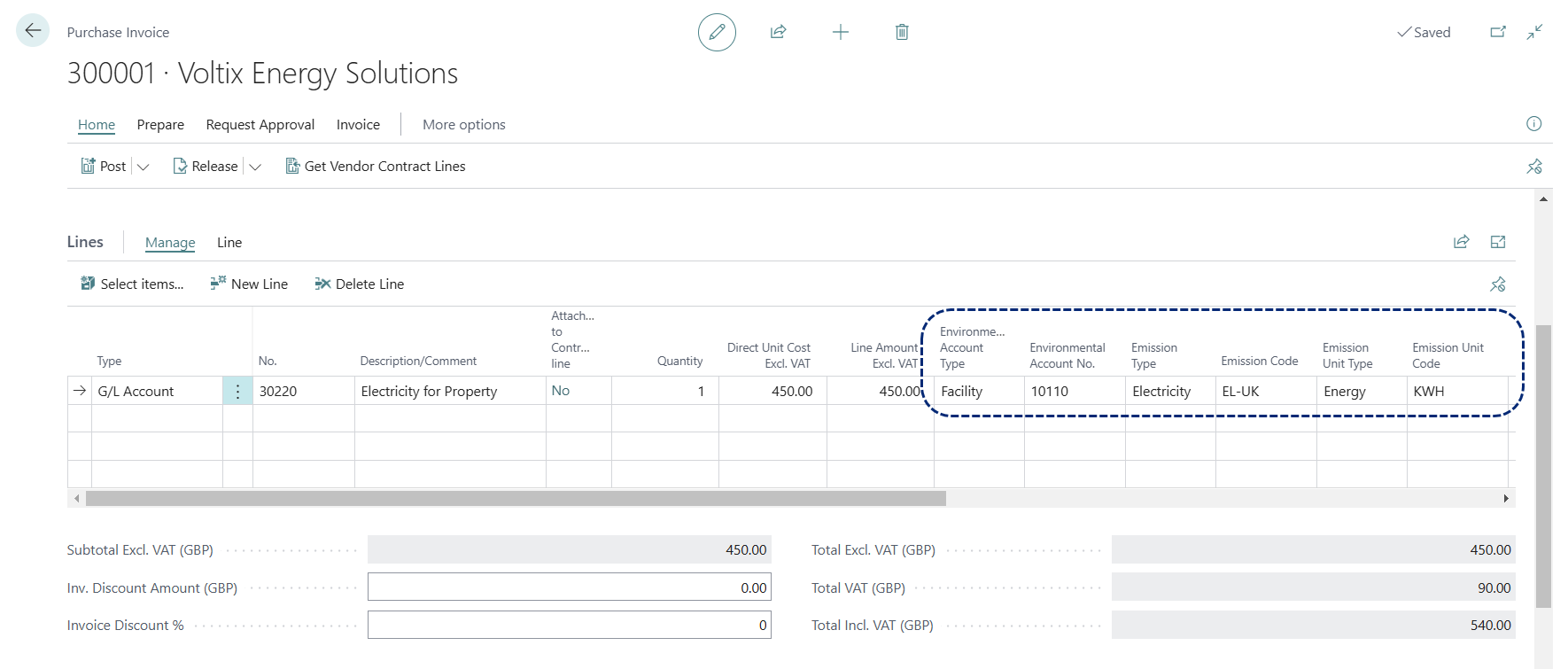Screen dimensions: 1568x669
Task: Expand the Release dropdown arrow
Action: (255, 167)
